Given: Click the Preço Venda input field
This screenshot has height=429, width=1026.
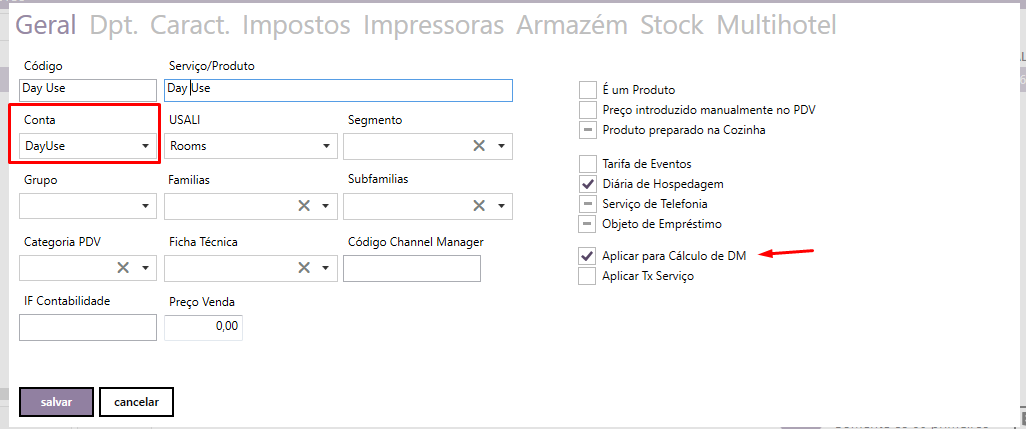Looking at the screenshot, I should point(203,327).
